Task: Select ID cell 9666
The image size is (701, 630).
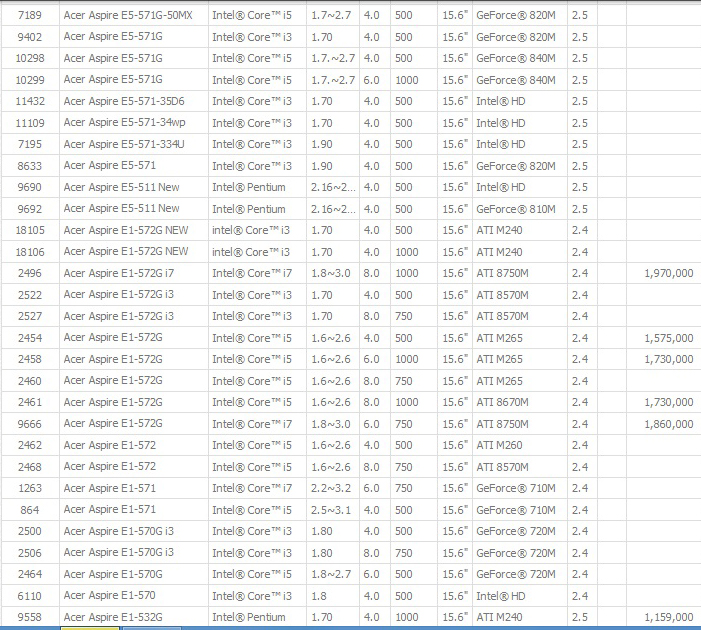Action: coord(30,423)
